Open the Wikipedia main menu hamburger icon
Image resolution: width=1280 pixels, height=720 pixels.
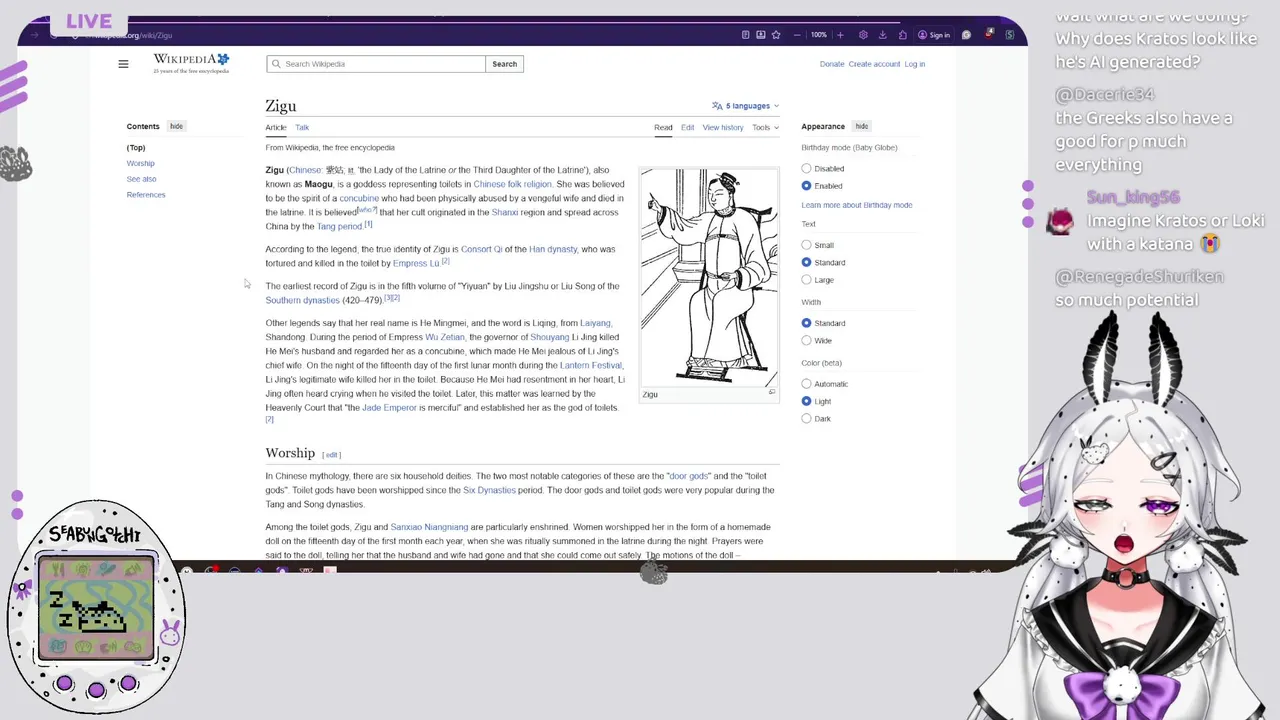click(x=123, y=64)
